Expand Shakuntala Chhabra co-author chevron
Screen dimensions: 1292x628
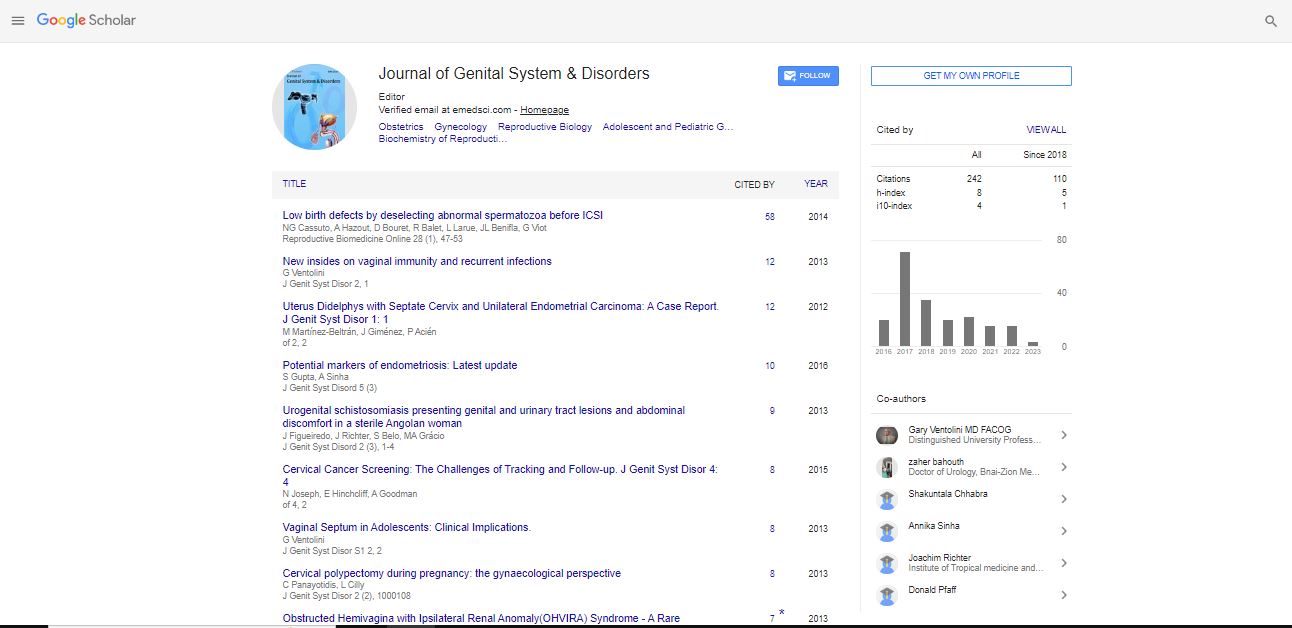click(x=1063, y=499)
